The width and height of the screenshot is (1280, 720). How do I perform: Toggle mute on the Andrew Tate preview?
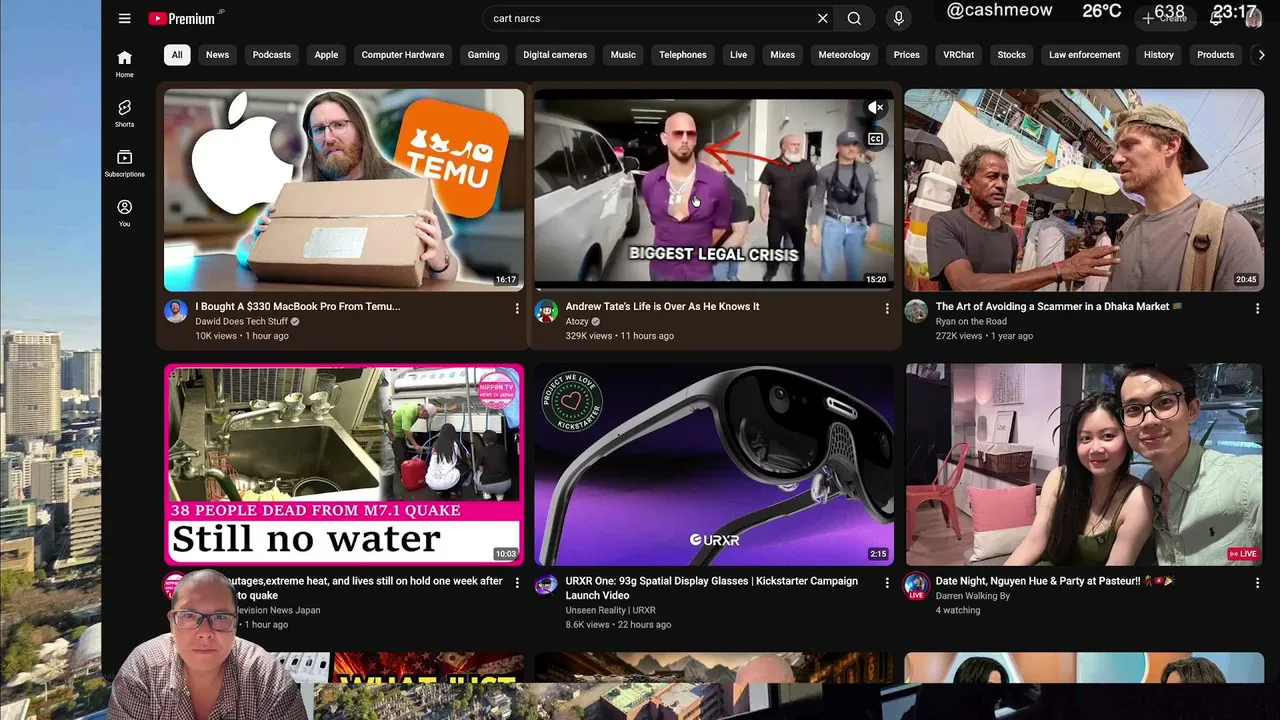(x=875, y=108)
